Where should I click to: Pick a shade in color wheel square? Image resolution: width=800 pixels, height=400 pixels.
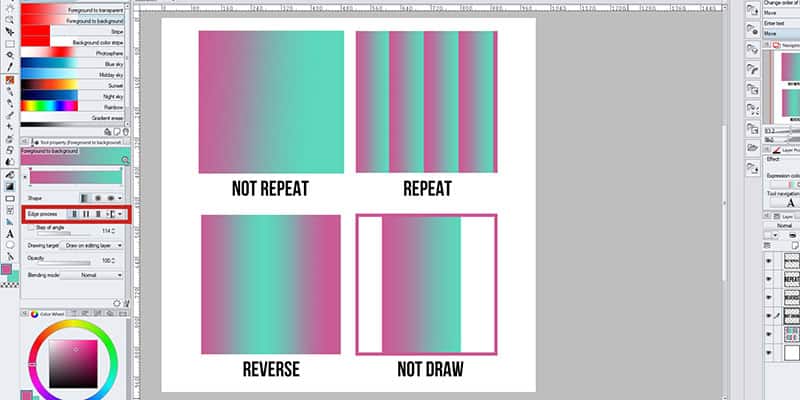point(73,364)
